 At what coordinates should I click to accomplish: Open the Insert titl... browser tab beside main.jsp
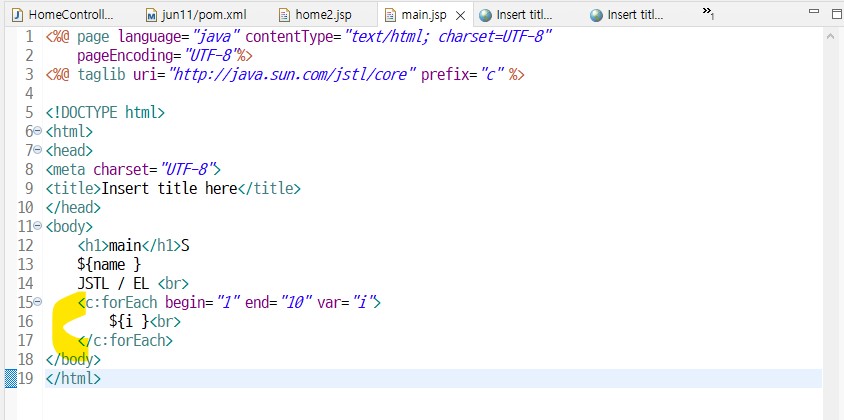516,15
